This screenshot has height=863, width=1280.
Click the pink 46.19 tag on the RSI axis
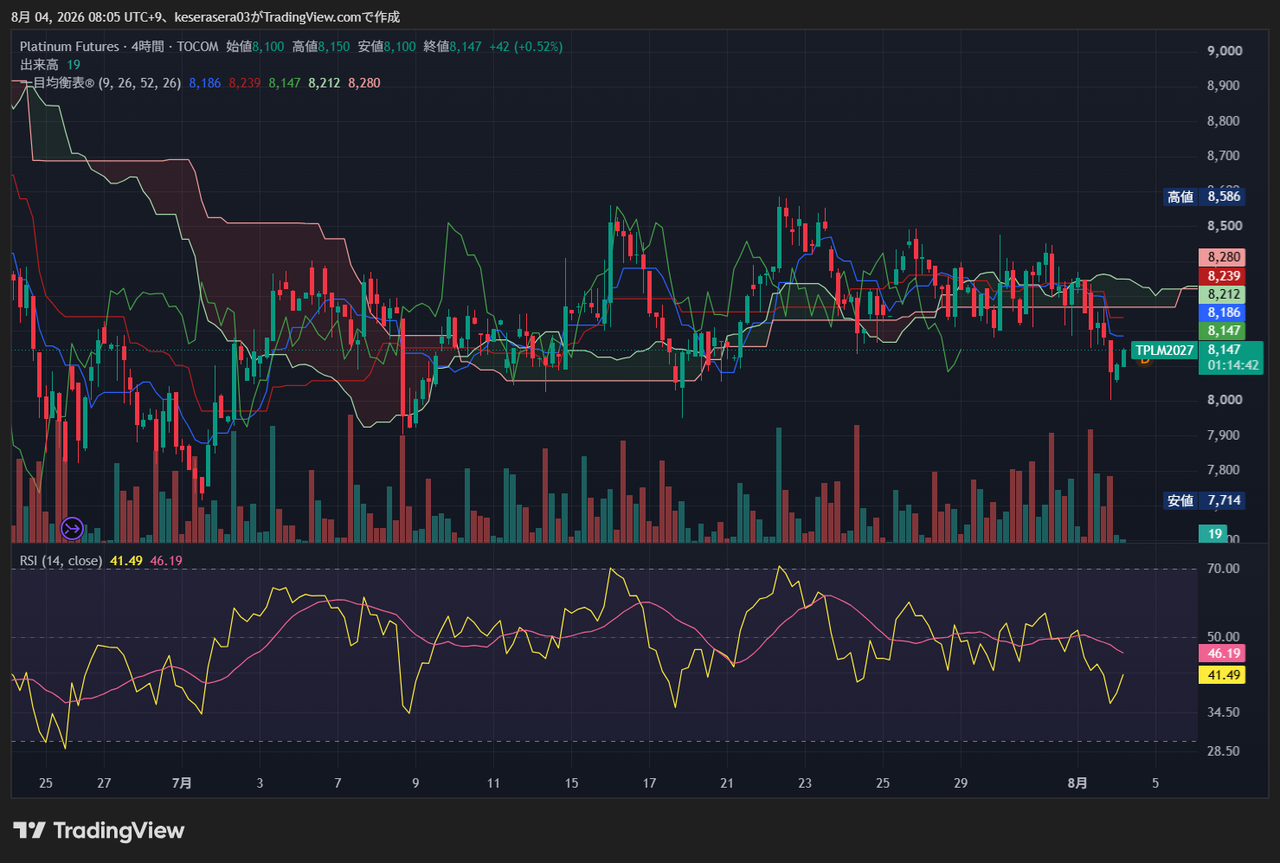tap(1224, 653)
